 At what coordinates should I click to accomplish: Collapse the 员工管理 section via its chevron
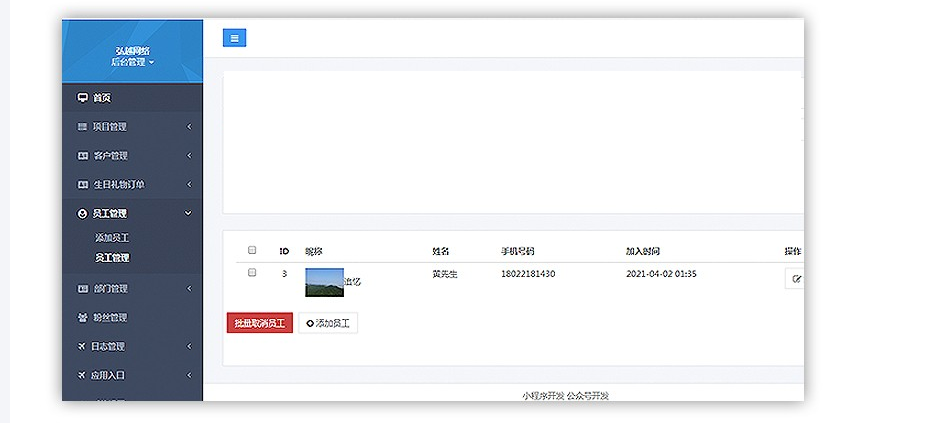188,214
